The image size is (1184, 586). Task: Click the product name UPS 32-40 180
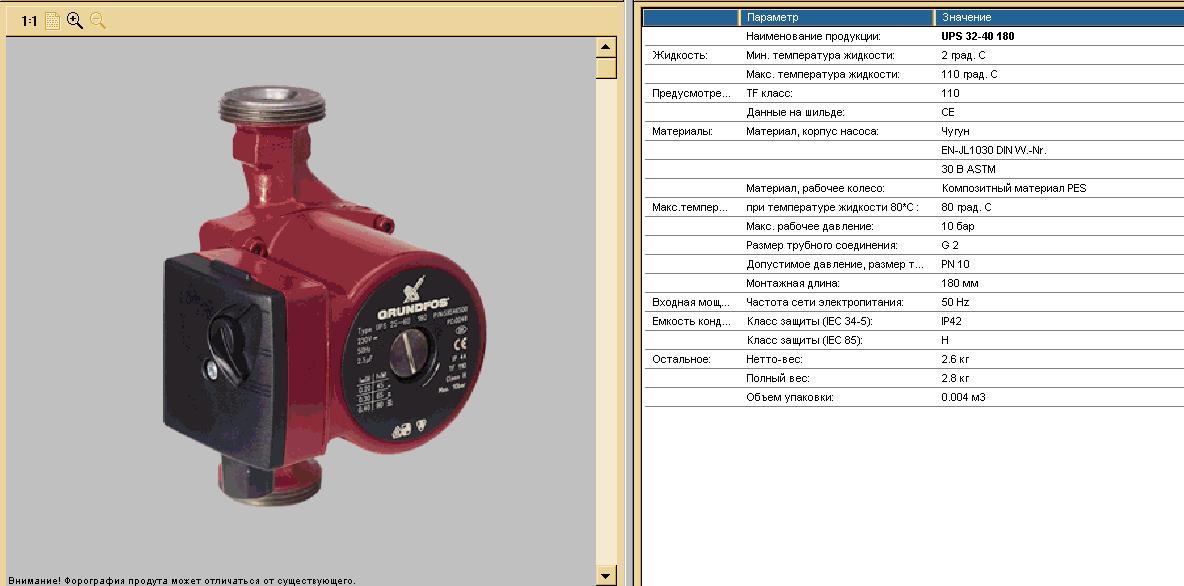(977, 36)
